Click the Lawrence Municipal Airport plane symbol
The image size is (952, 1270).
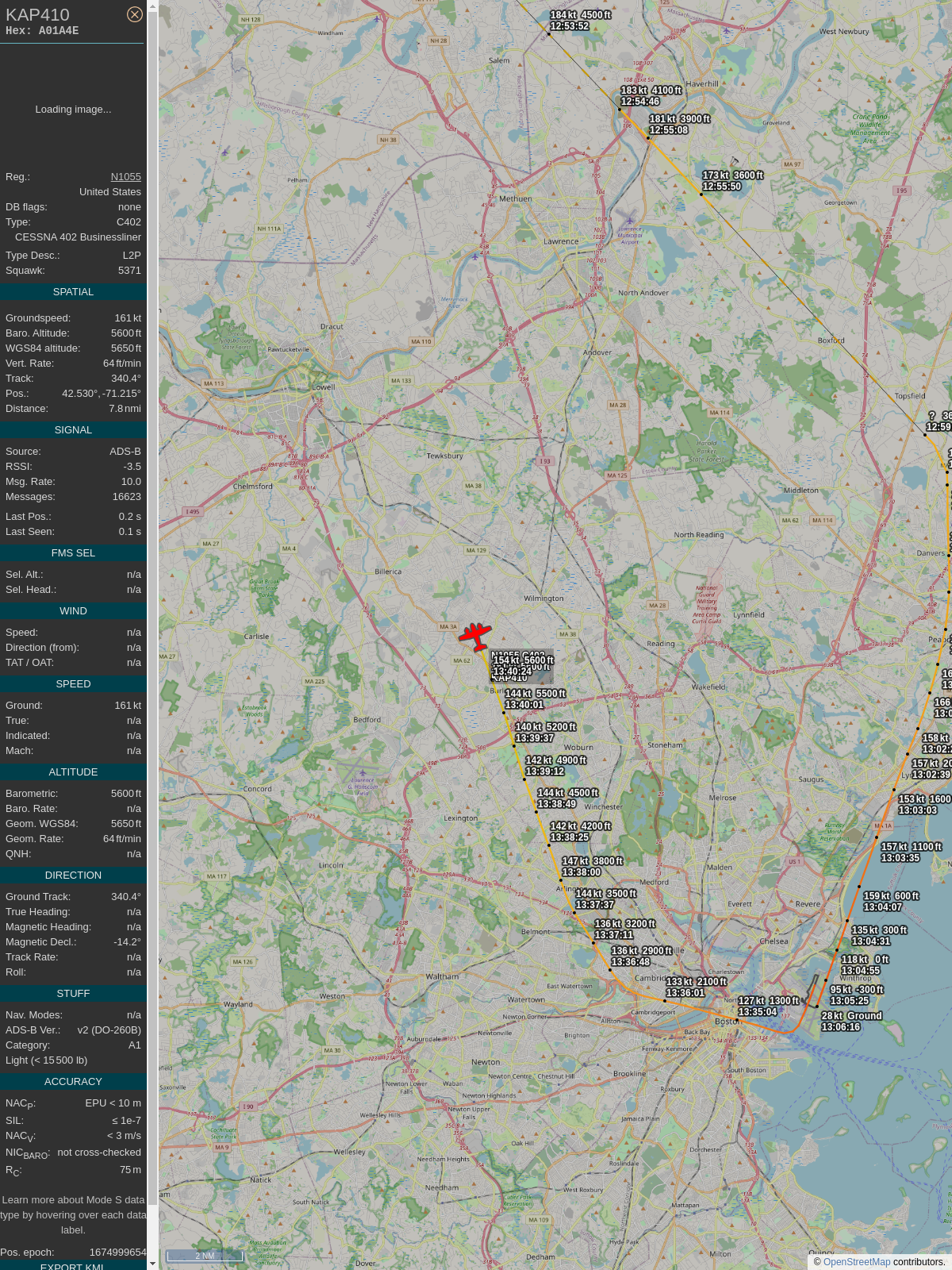630,221
